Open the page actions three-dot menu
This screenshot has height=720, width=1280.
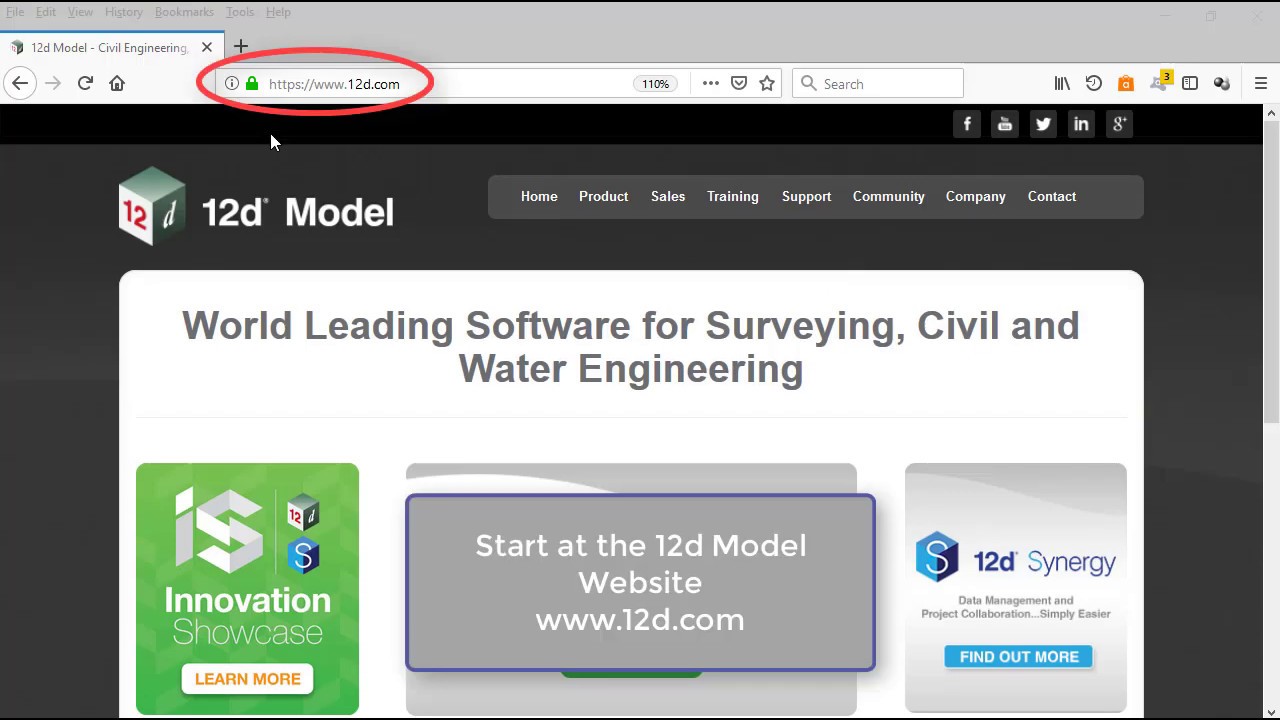[711, 84]
